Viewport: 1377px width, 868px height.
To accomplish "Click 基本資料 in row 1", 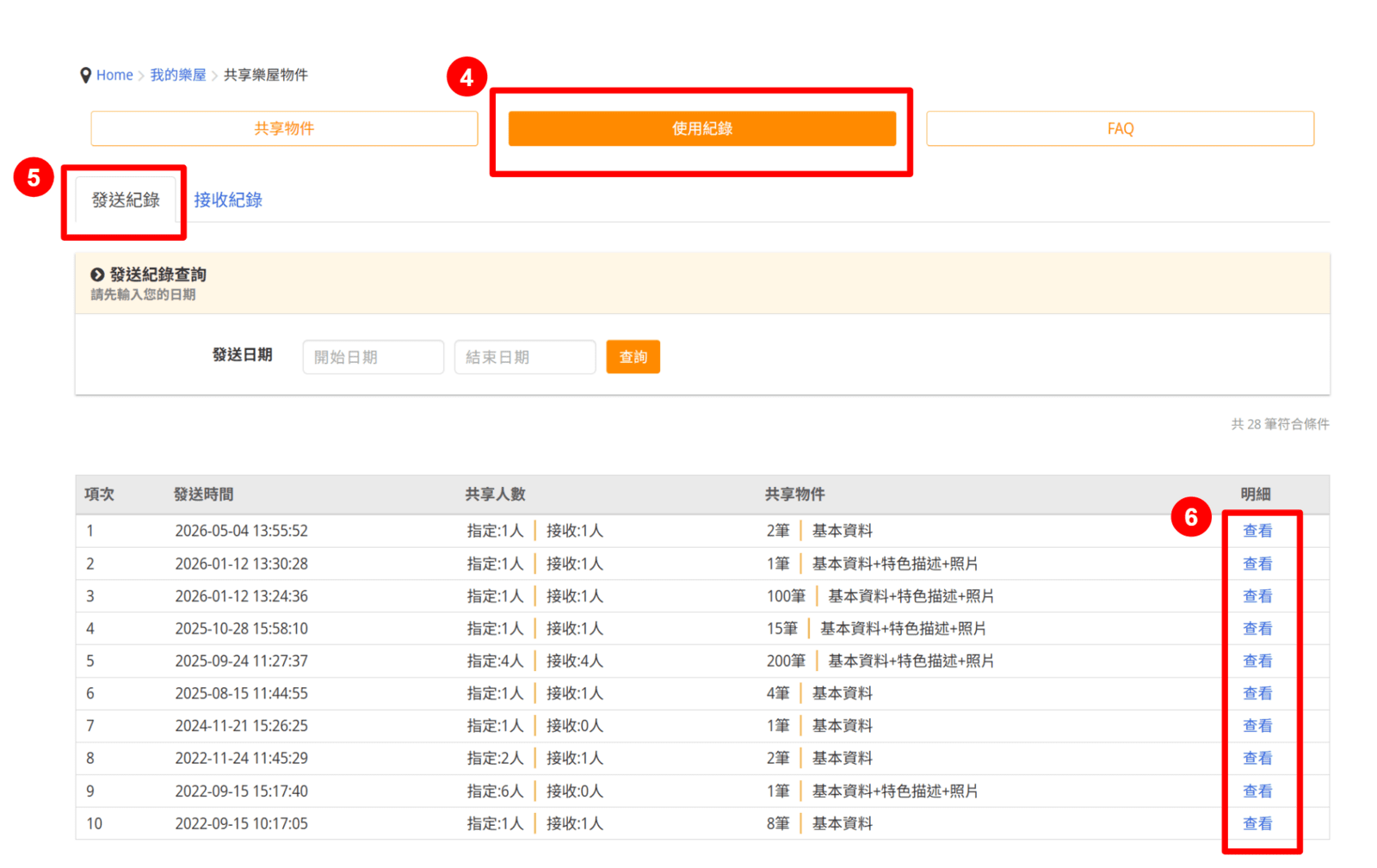I will coord(843,531).
